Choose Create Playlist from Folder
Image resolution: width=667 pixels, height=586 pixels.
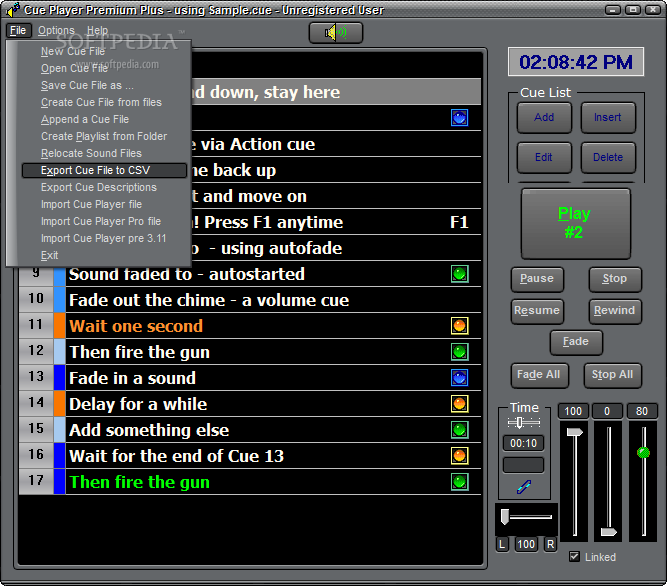point(104,137)
